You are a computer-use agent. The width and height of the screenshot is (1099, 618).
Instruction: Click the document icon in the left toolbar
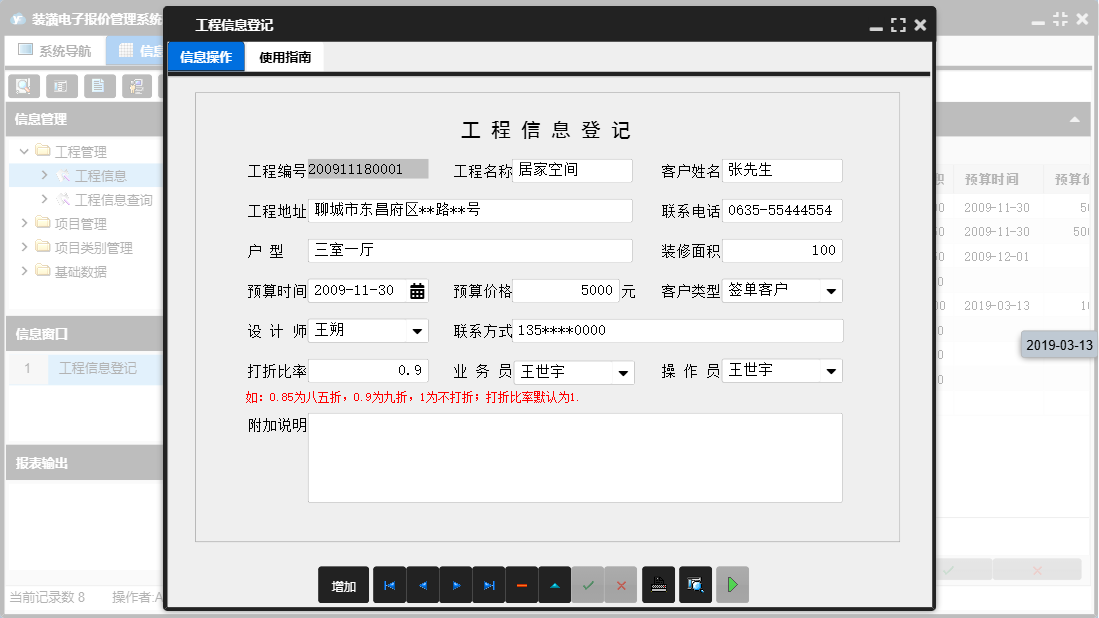coord(100,86)
